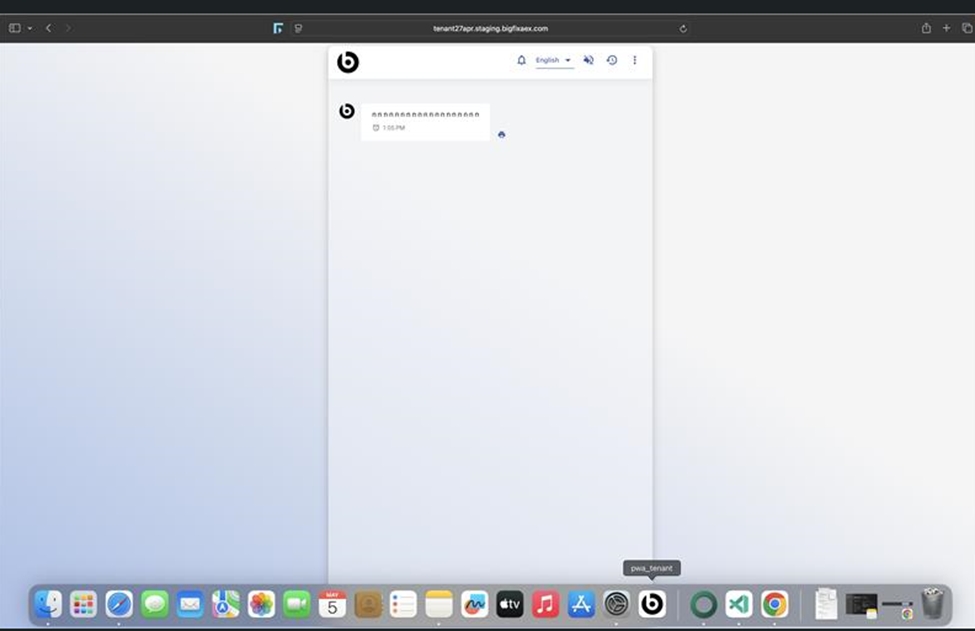Open the minimized Chrome window thumbnail in dock
Screen dimensions: 975x631
pos(897,607)
